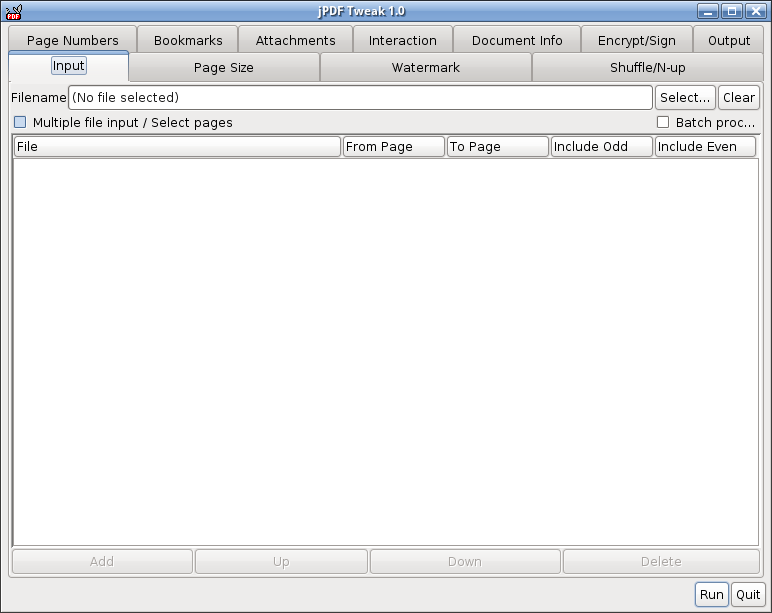Open the Shuffle/N-up tab

pyautogui.click(x=647, y=67)
